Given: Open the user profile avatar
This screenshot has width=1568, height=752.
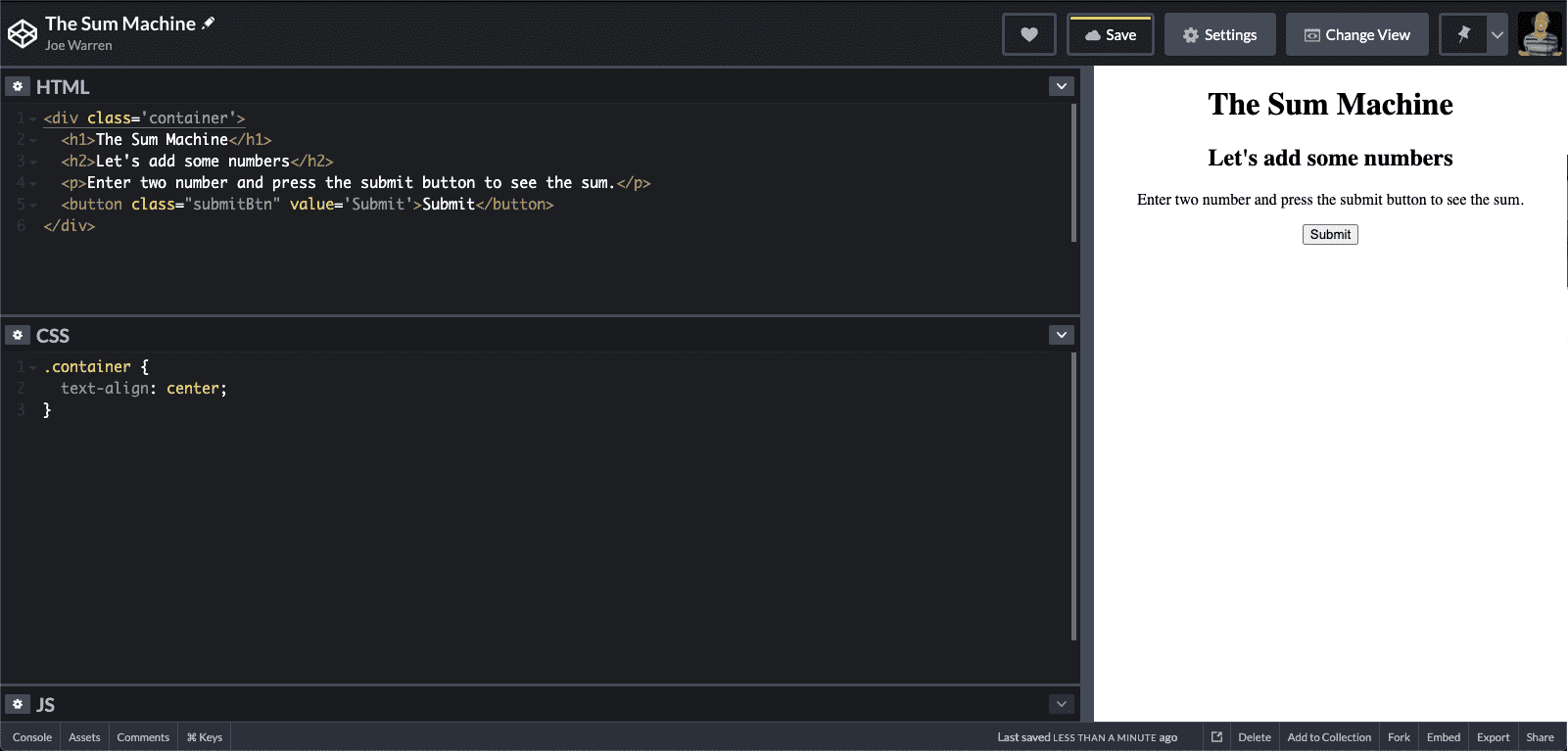Looking at the screenshot, I should [1540, 34].
